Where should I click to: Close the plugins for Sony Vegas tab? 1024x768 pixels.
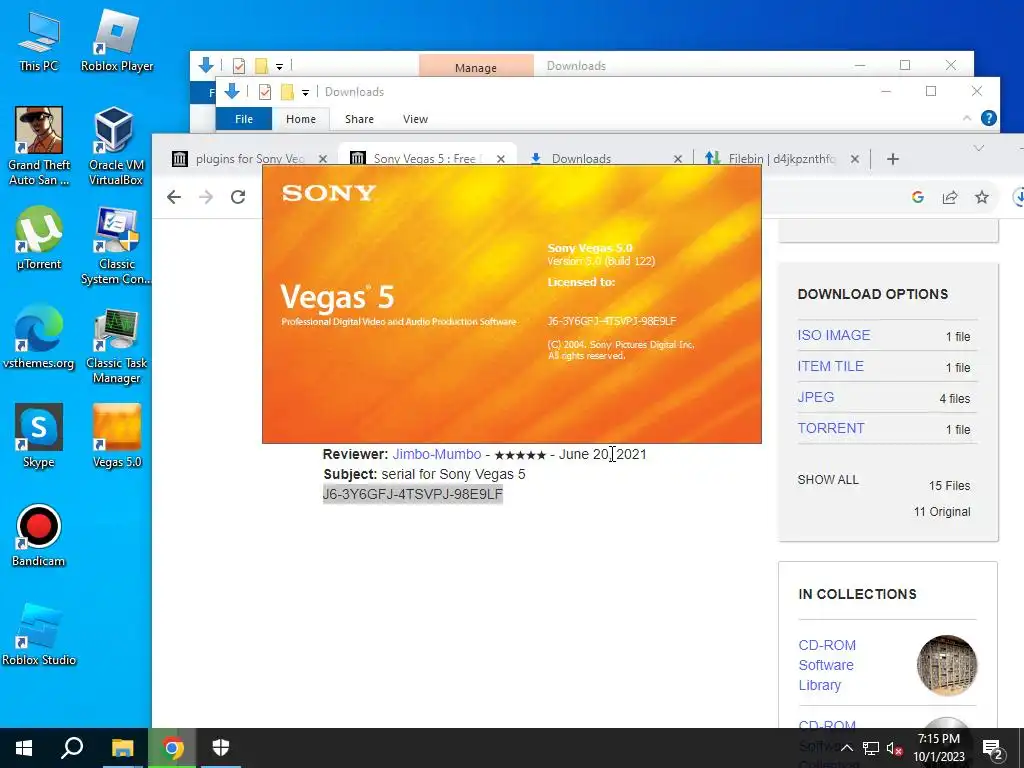coord(323,159)
